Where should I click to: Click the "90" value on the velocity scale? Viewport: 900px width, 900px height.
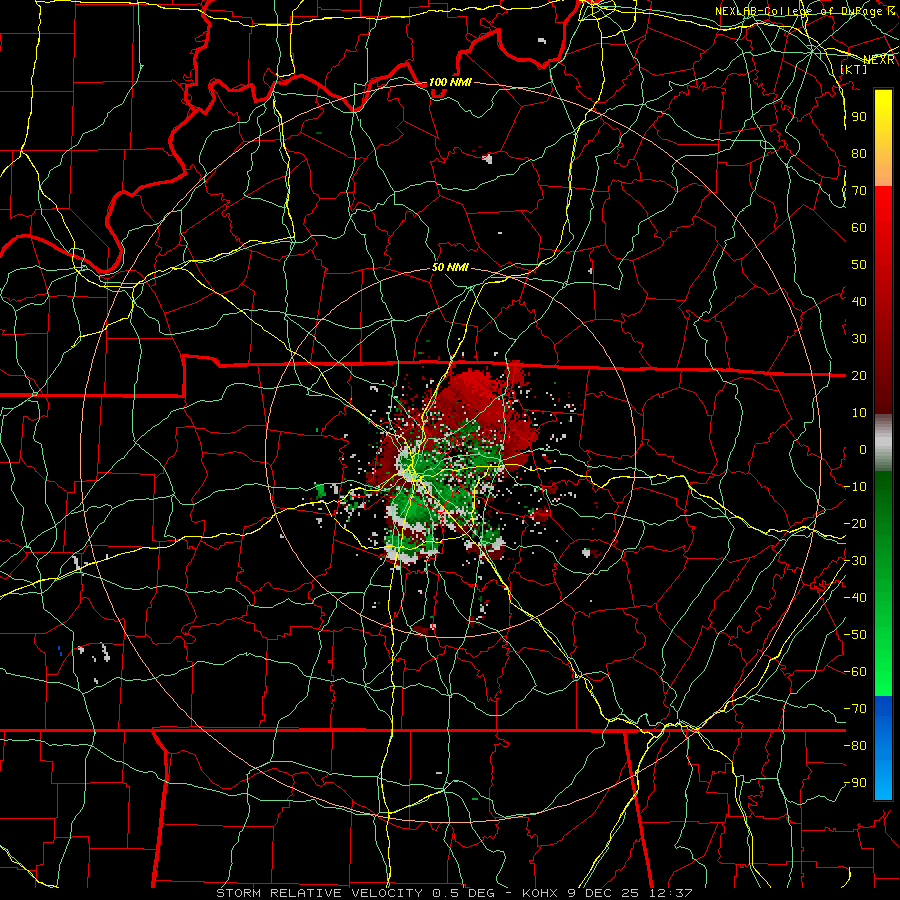pos(859,117)
